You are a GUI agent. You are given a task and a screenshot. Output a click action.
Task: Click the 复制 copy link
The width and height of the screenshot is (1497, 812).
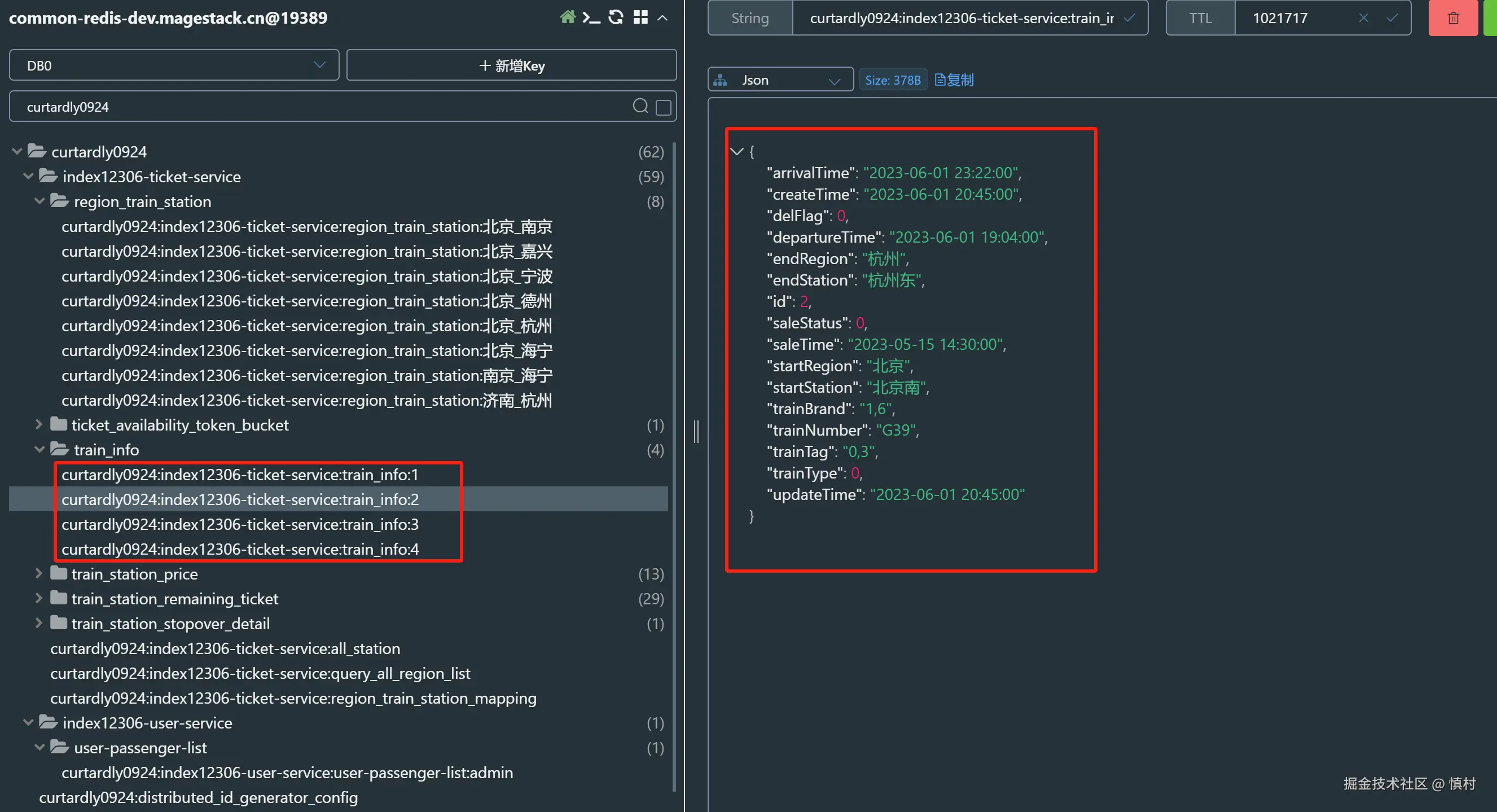pyautogui.click(x=954, y=80)
